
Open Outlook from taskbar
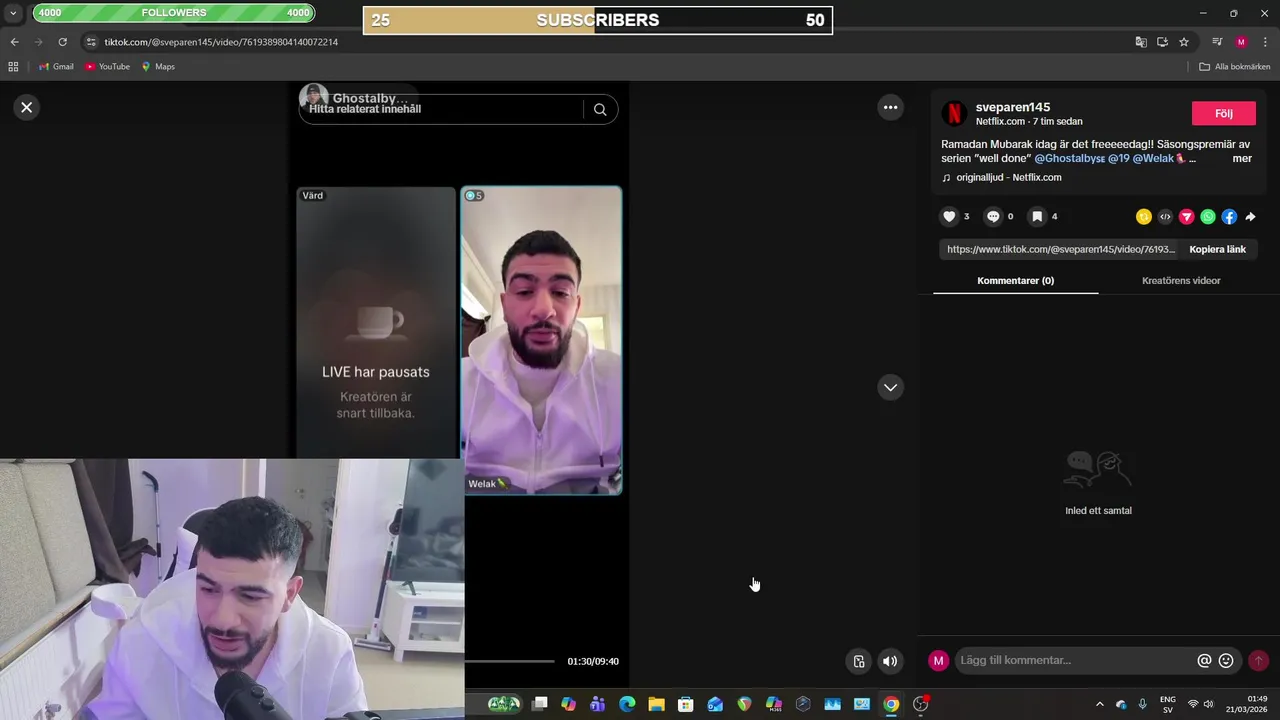tap(715, 704)
